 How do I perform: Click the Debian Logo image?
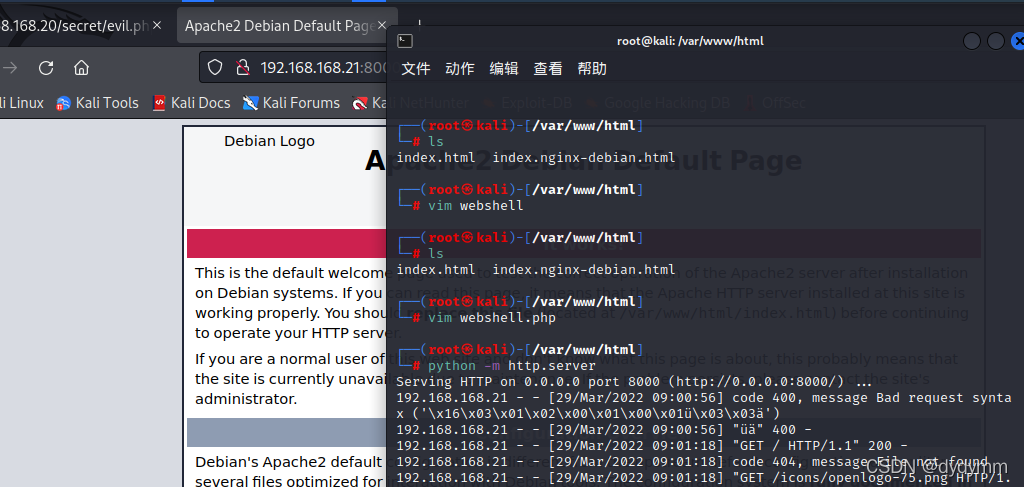[269, 141]
